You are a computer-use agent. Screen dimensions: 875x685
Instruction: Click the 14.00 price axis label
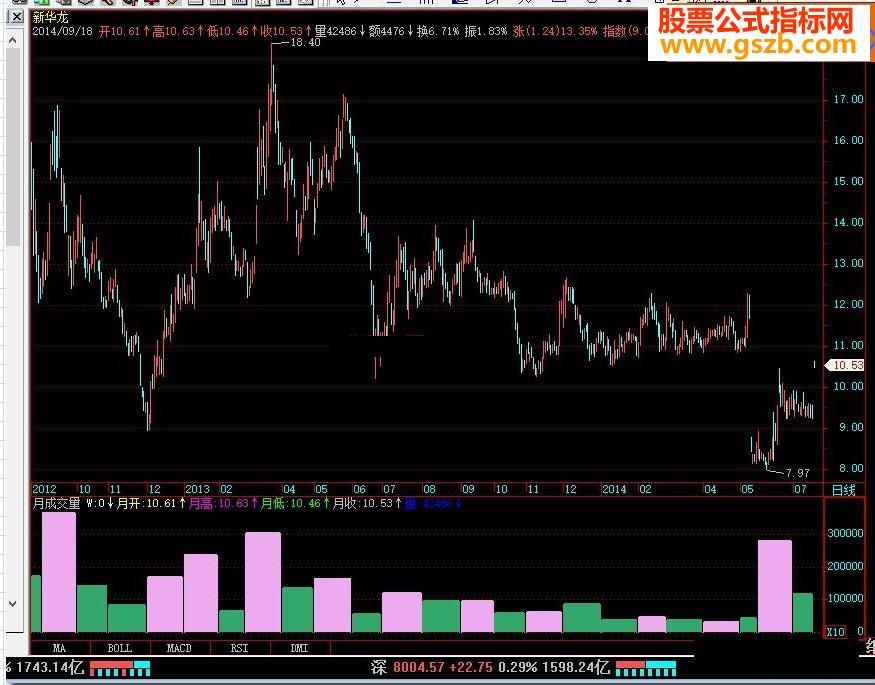848,223
